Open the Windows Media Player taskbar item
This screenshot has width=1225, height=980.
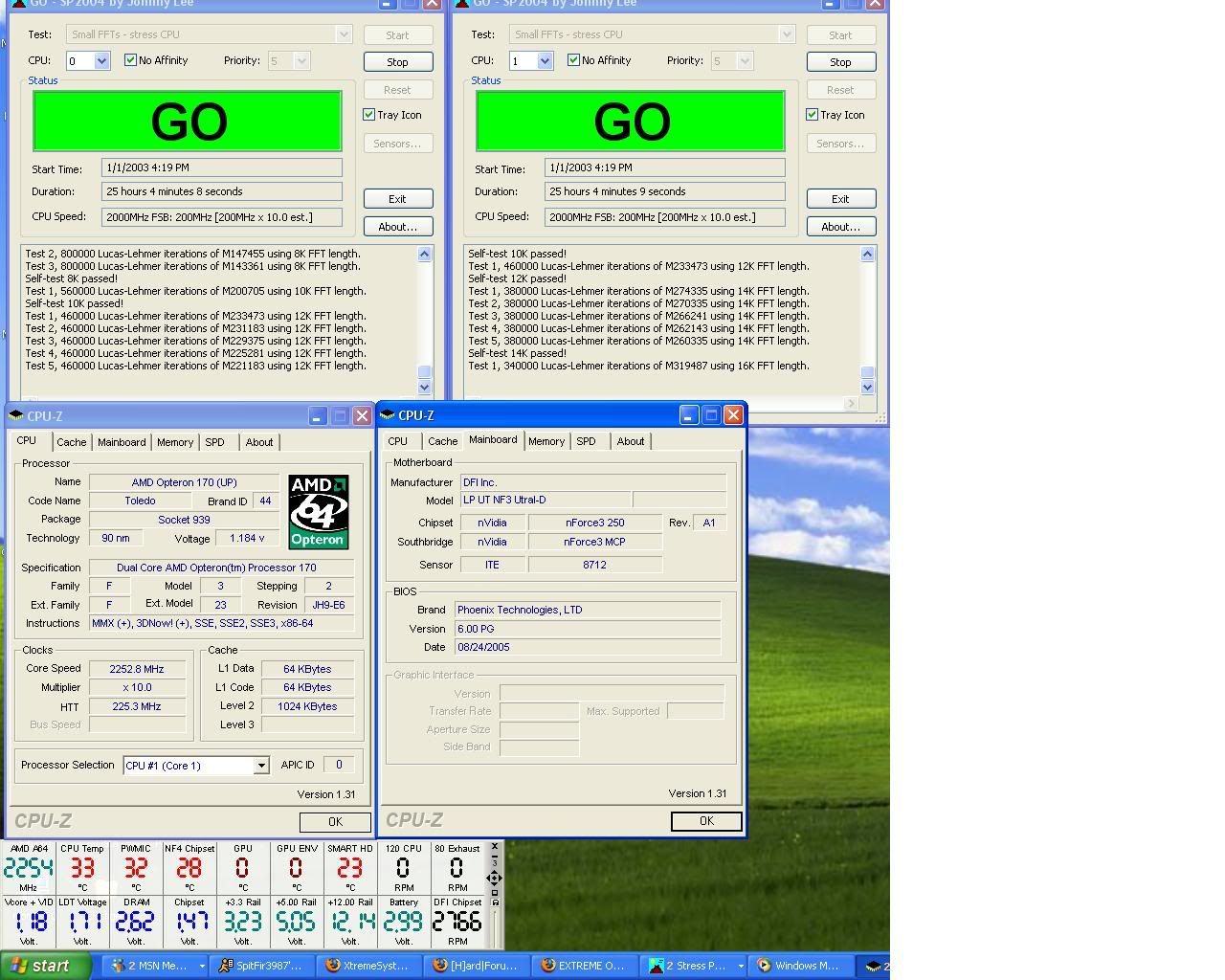tap(798, 966)
